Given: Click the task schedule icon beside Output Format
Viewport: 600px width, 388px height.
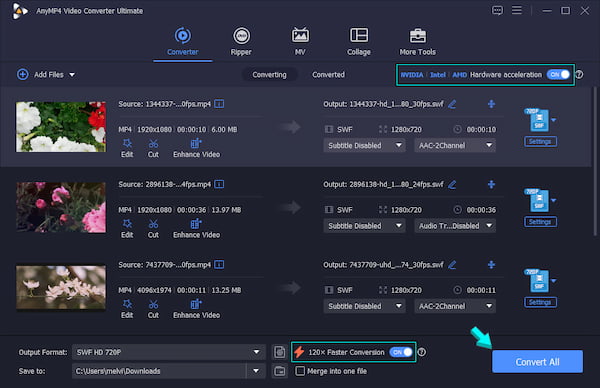Looking at the screenshot, I should 280,352.
